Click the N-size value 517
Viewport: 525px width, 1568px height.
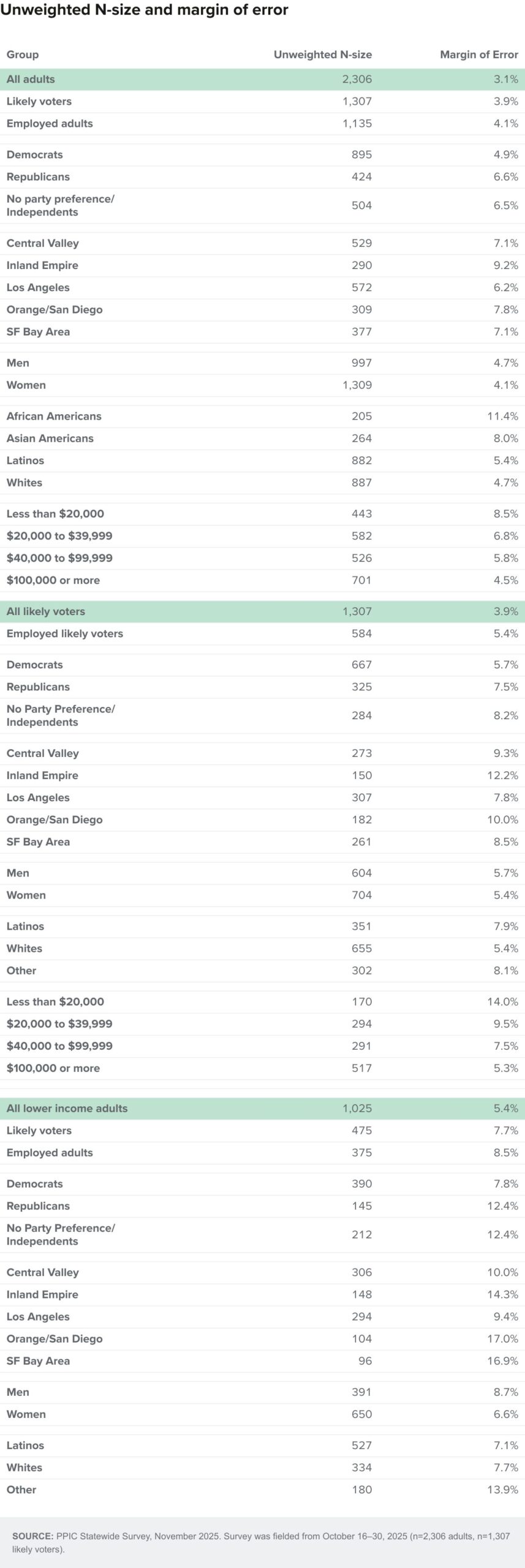(361, 1068)
